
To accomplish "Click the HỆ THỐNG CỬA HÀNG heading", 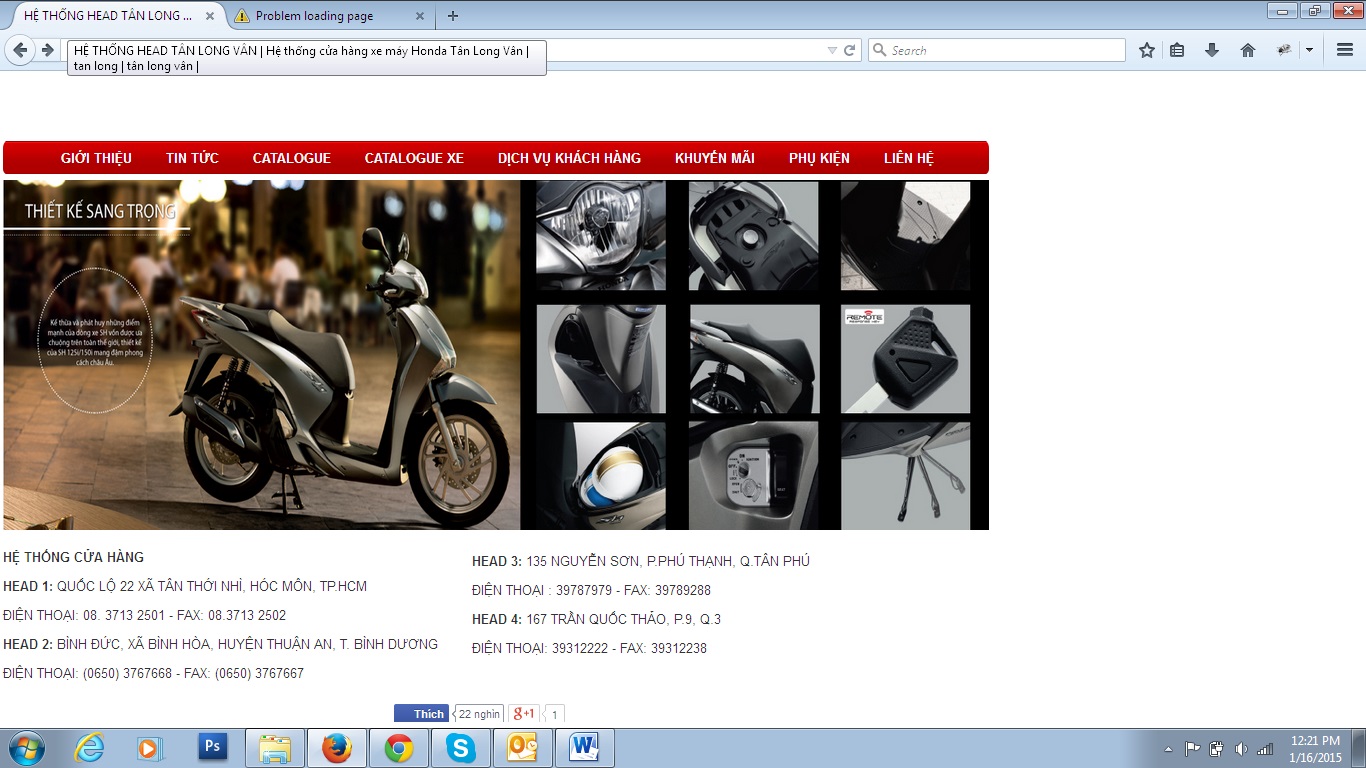I will click(73, 557).
